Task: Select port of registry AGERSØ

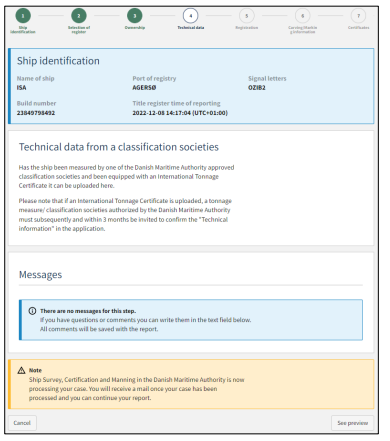Action: (x=144, y=88)
